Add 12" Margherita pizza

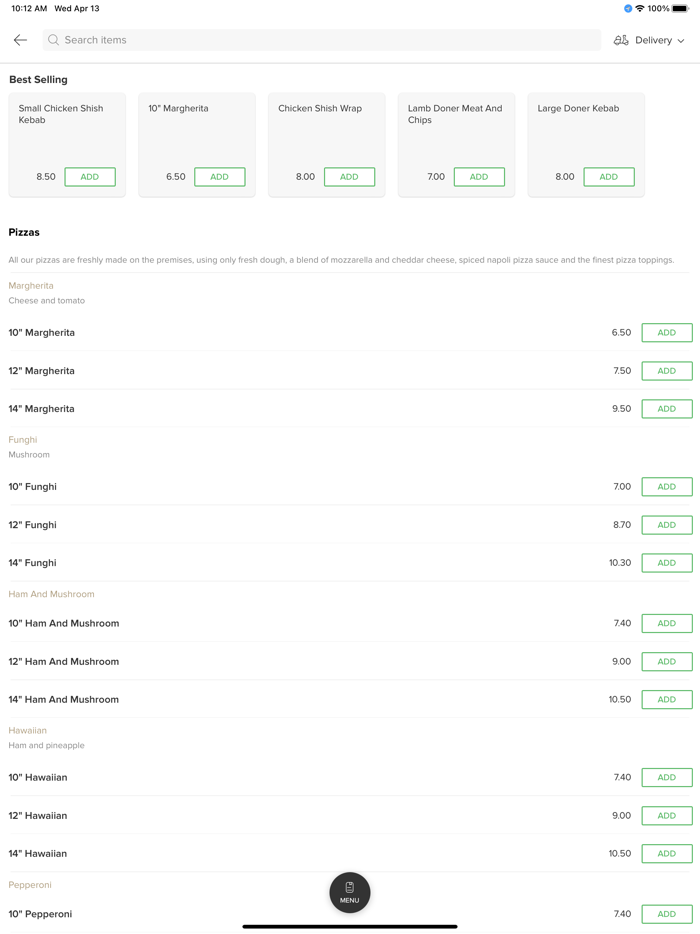[x=666, y=371]
